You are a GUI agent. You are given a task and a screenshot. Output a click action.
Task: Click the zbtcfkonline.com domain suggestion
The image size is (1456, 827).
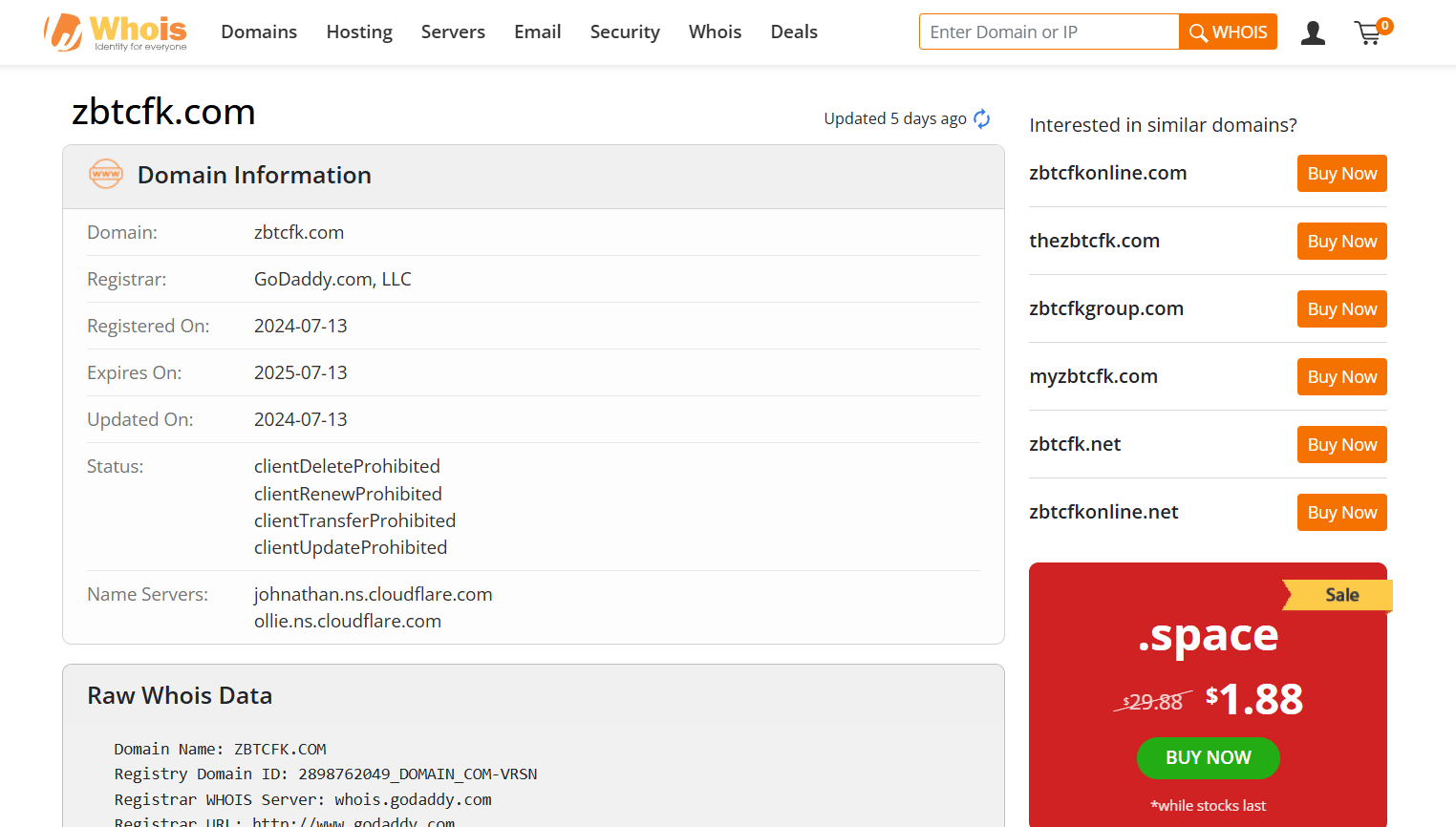1107,173
